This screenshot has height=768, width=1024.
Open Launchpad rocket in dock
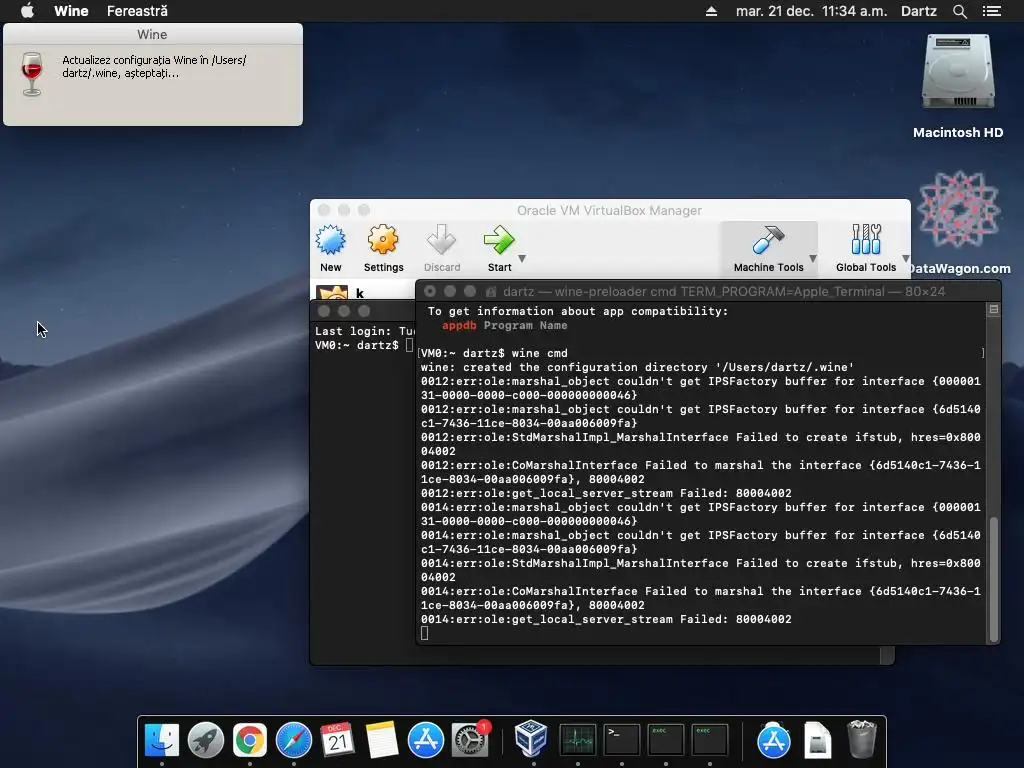point(206,741)
